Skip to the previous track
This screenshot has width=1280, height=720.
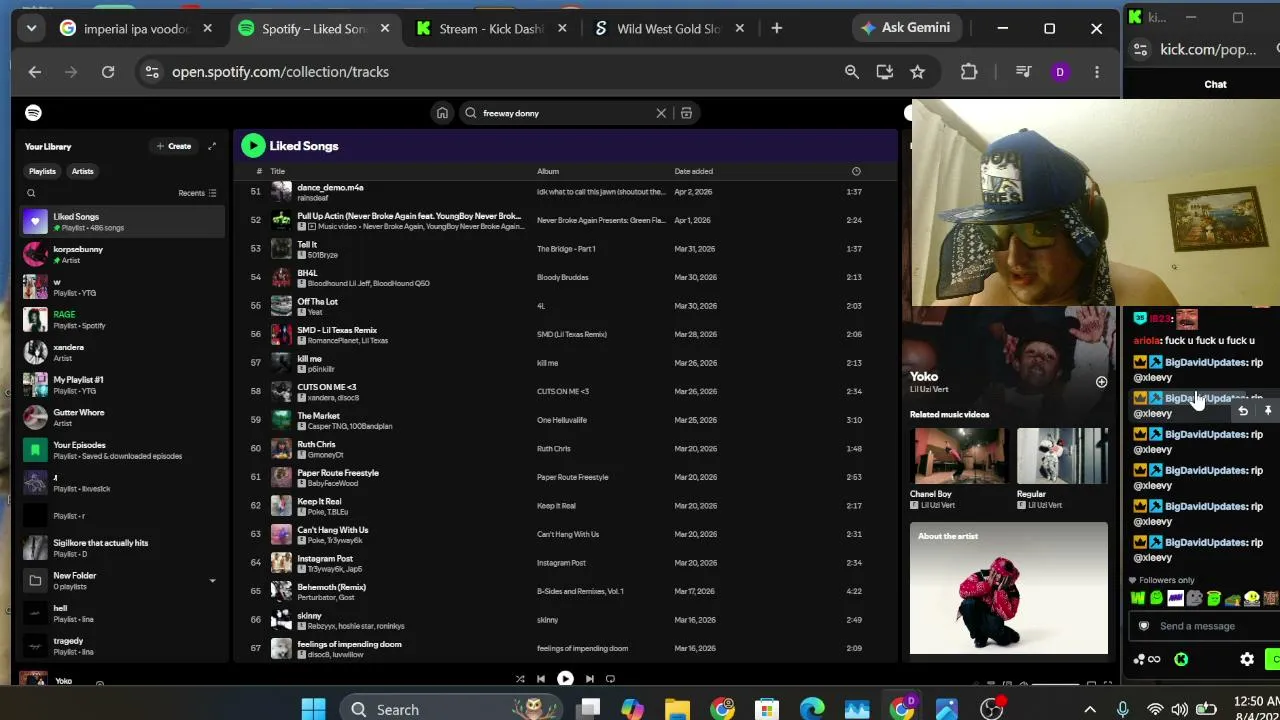click(541, 679)
